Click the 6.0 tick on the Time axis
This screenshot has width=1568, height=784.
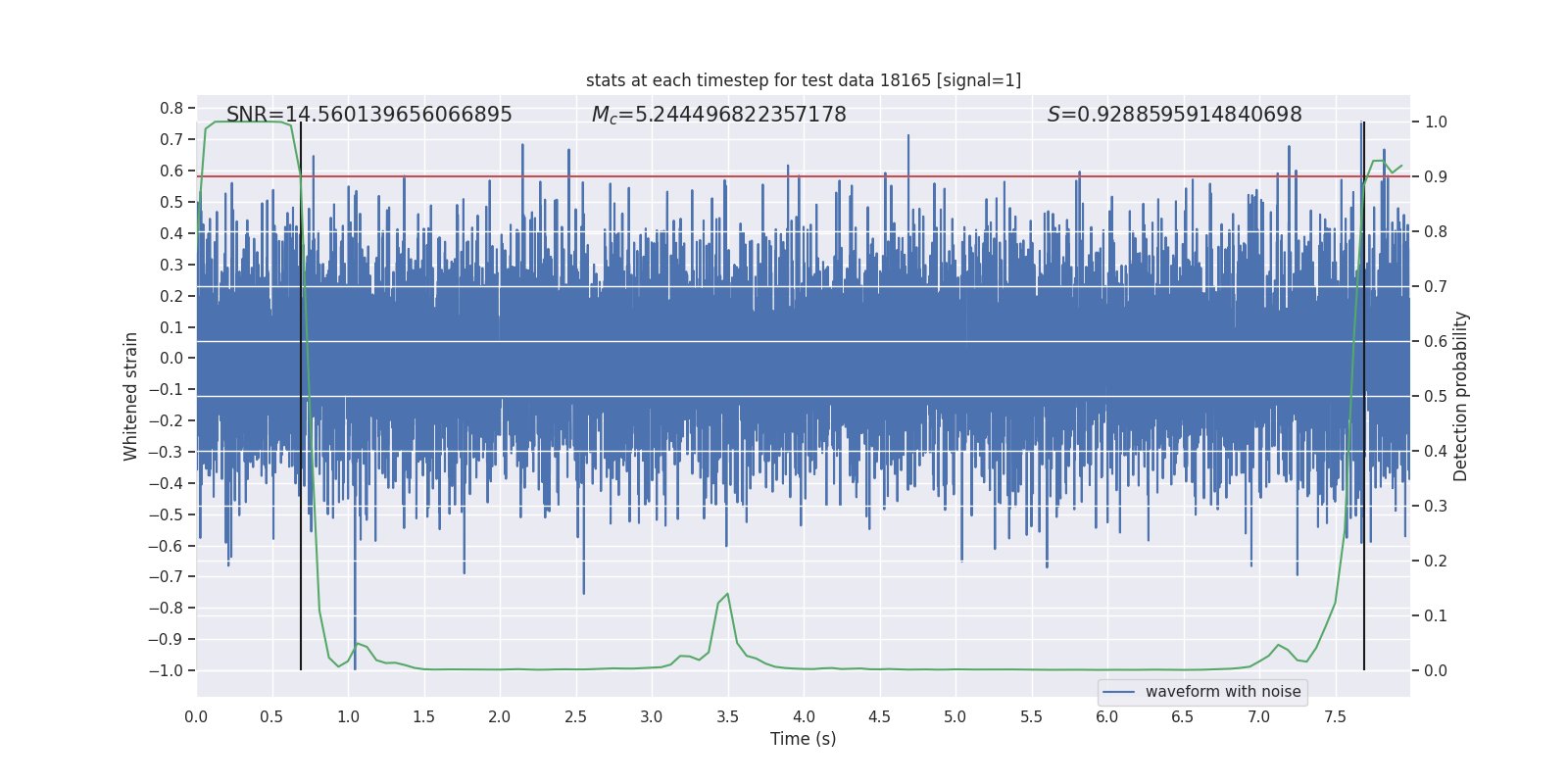1107,716
